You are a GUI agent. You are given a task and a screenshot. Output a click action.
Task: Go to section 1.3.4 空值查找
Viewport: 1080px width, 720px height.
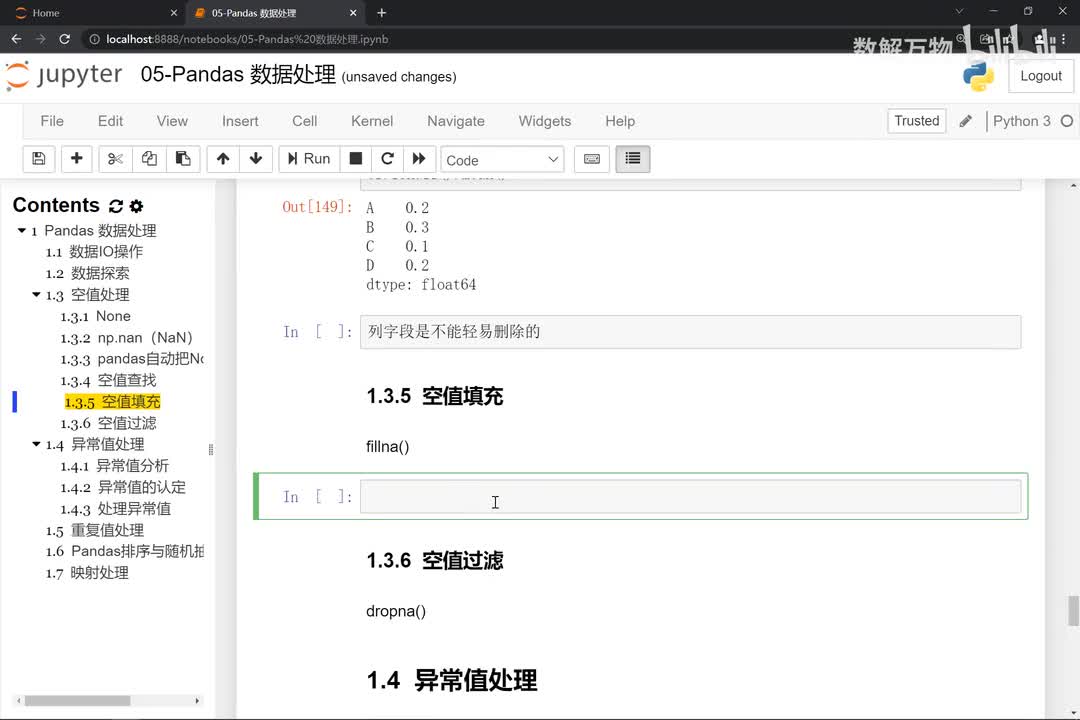pos(108,380)
